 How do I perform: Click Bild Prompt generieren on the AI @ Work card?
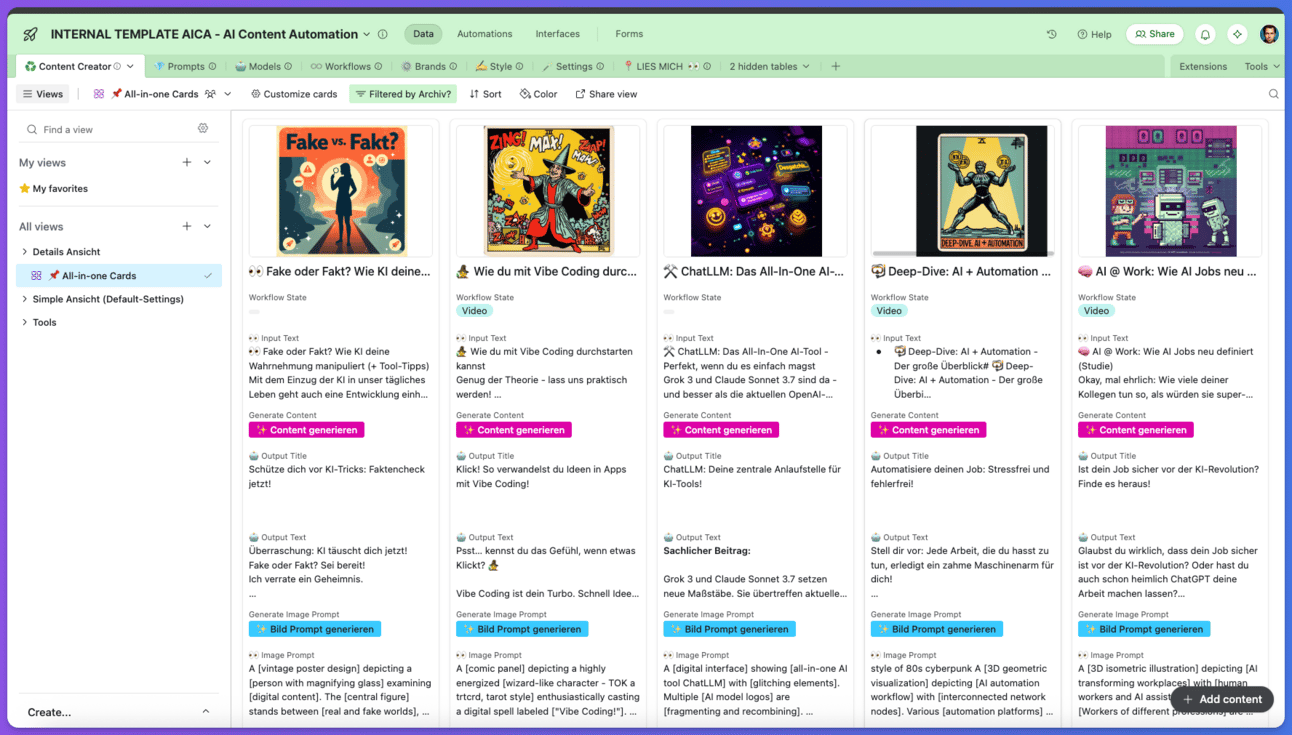click(1144, 629)
